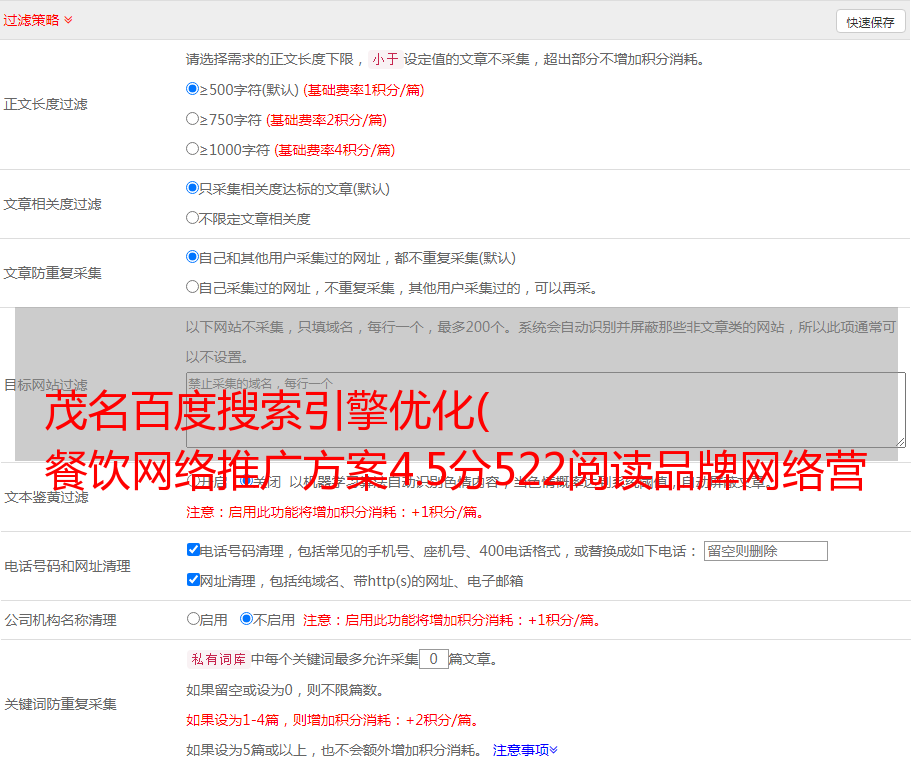Toggle the 电话号码清理 checkbox
This screenshot has width=912, height=768.
click(x=193, y=550)
